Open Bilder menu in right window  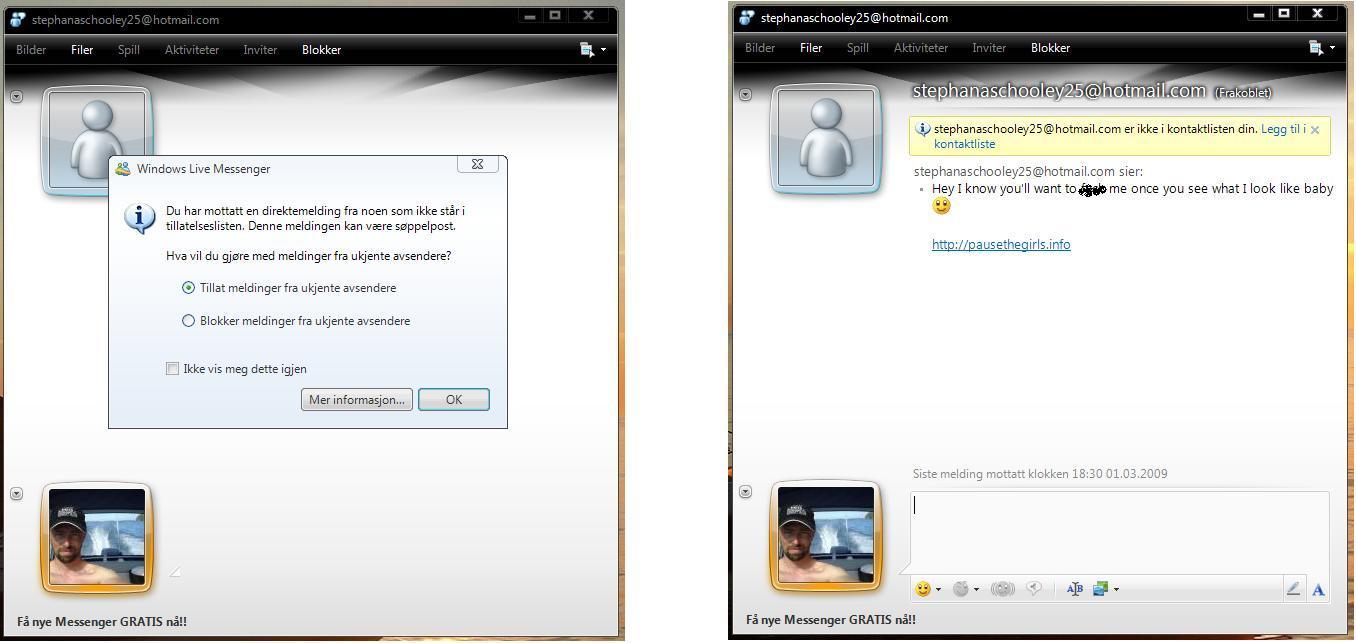(760, 48)
